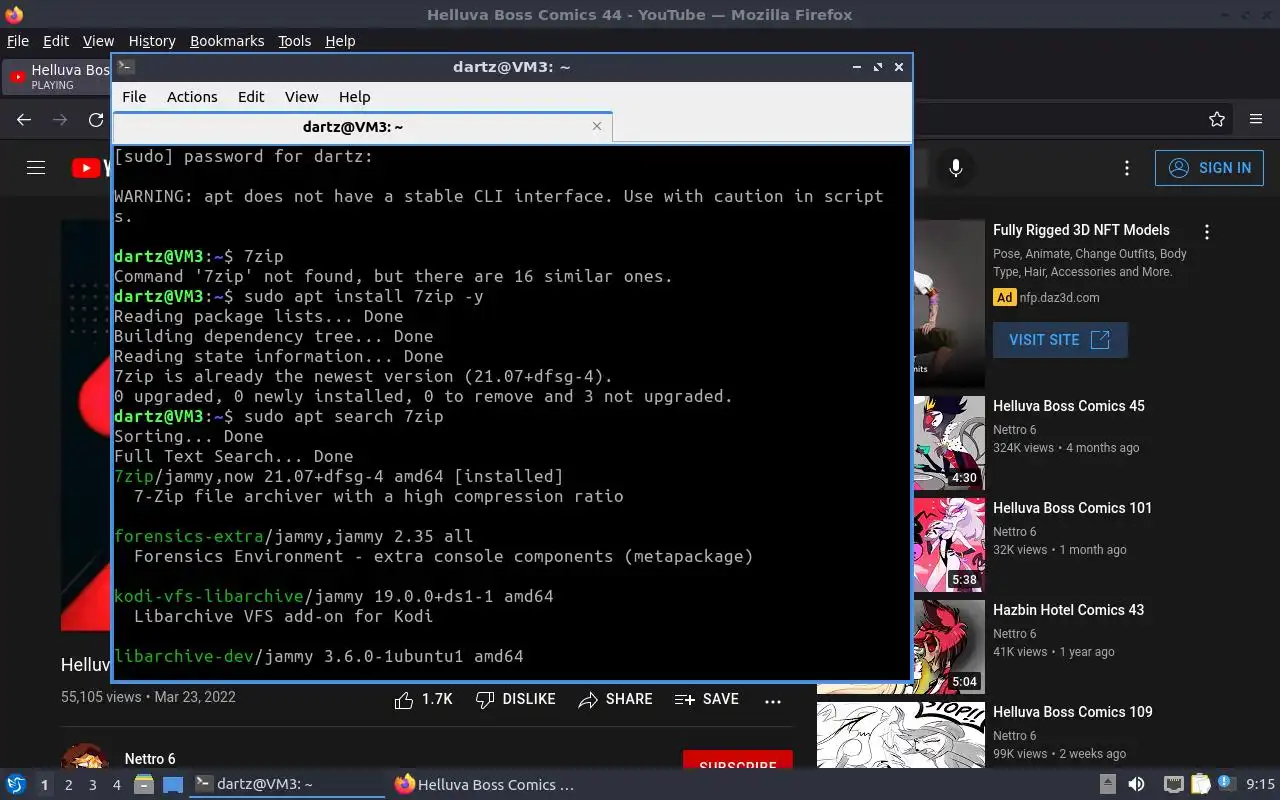The width and height of the screenshot is (1280, 800).
Task: Click the update notifier tray icon
Action: coord(1226,784)
